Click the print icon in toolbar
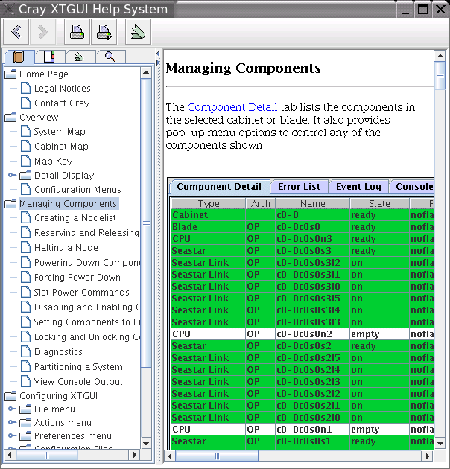The image size is (450, 469). (76, 32)
